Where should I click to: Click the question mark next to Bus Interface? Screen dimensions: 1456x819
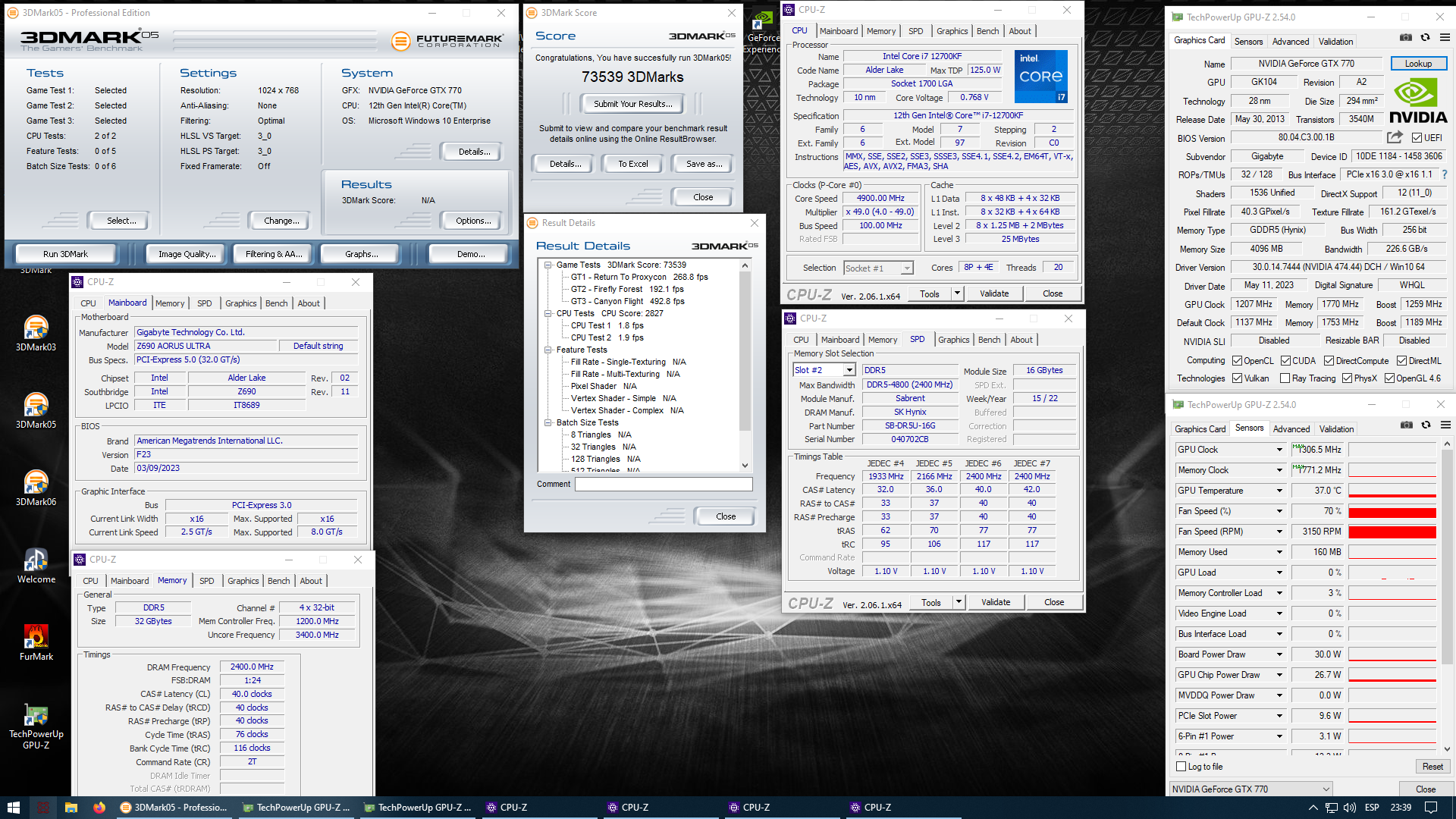pos(1444,174)
